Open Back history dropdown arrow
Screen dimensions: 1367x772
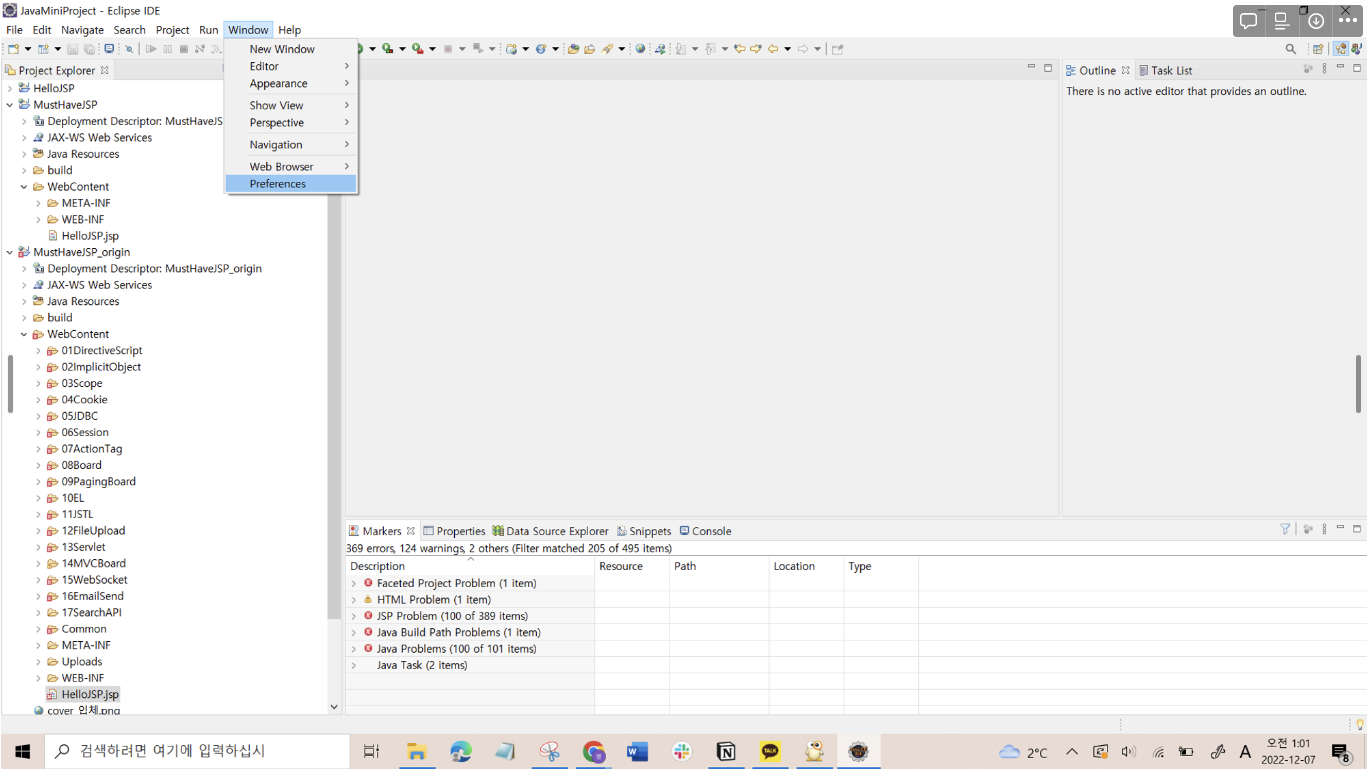pos(788,49)
